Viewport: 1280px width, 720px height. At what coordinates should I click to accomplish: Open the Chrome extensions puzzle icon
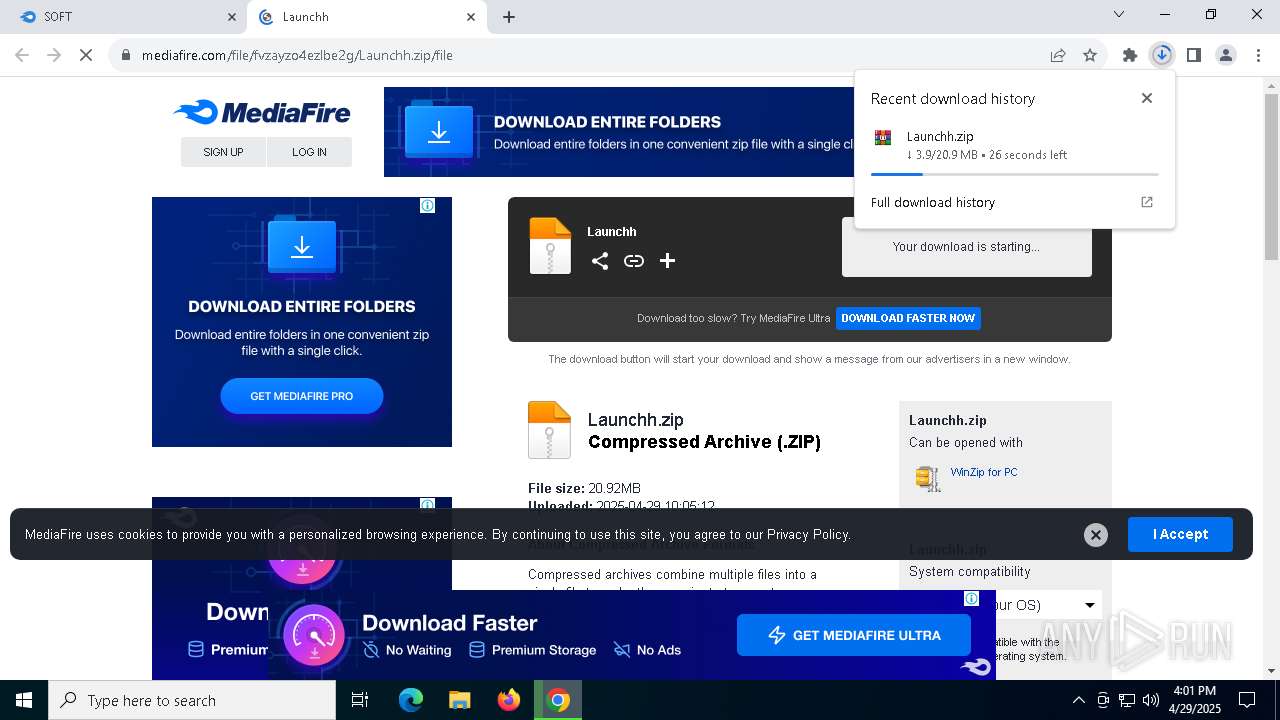click(x=1130, y=55)
